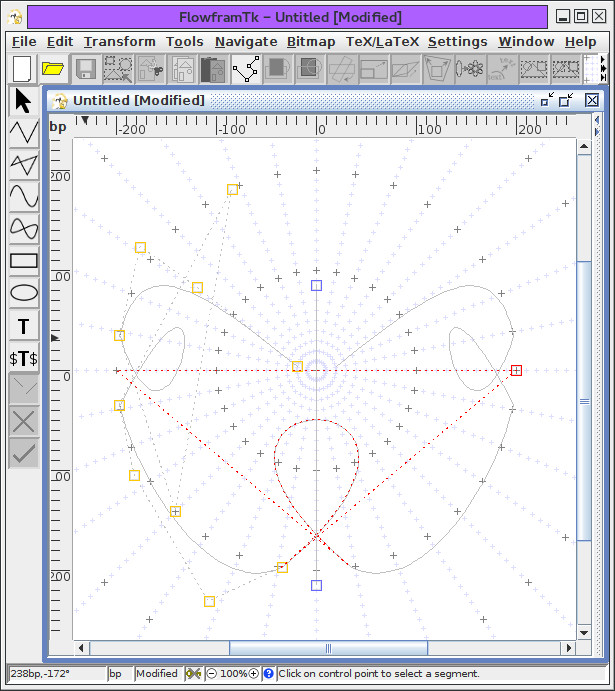This screenshot has height=691, width=615.
Task: Click the blue help question icon
Action: click(x=268, y=673)
